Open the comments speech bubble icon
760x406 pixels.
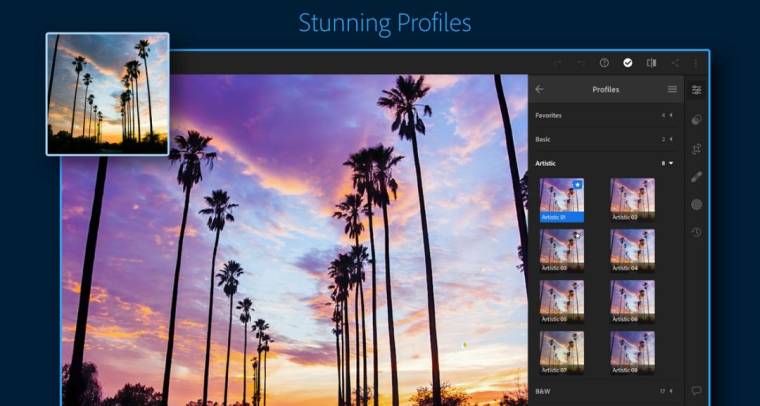pyautogui.click(x=697, y=390)
